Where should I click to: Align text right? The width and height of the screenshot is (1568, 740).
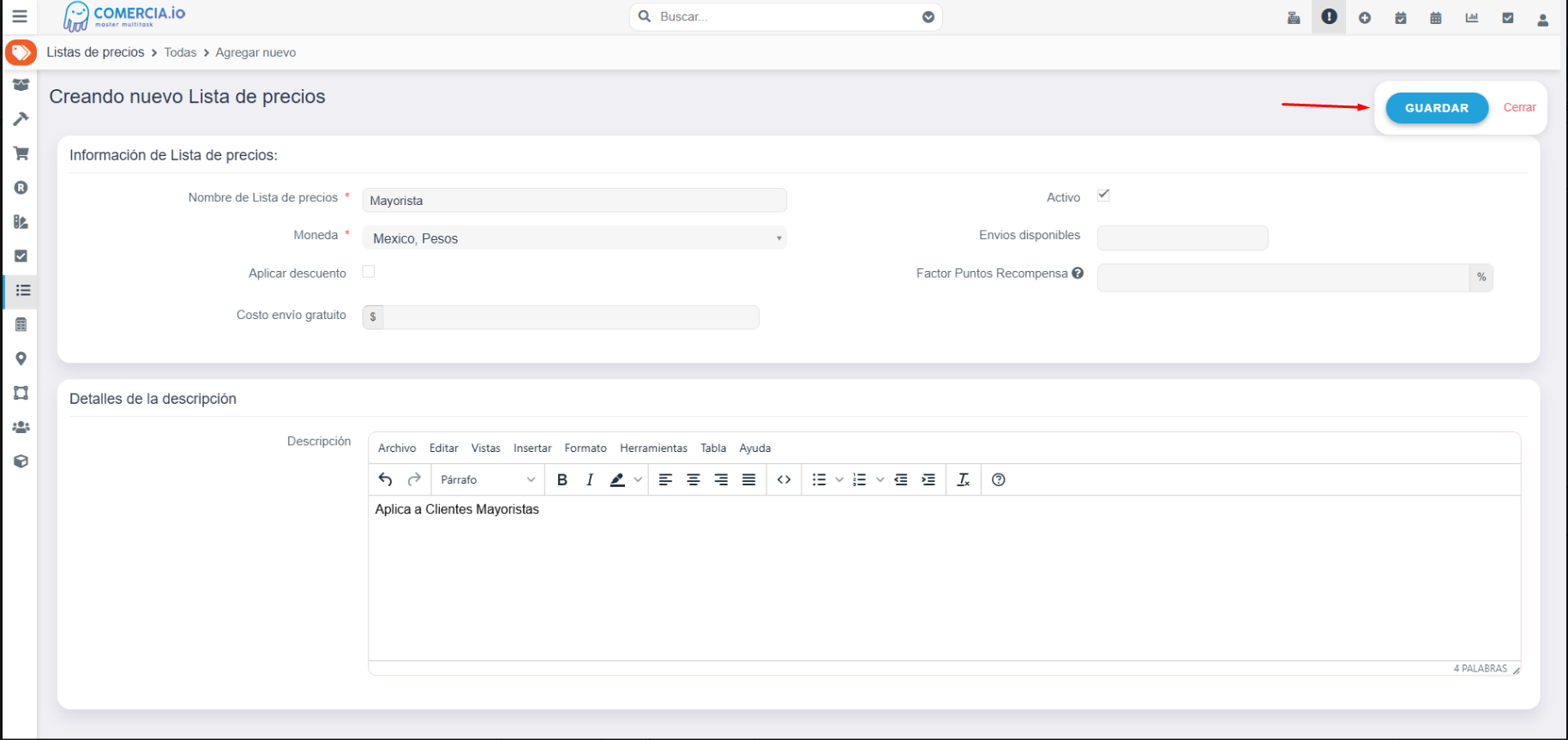721,479
